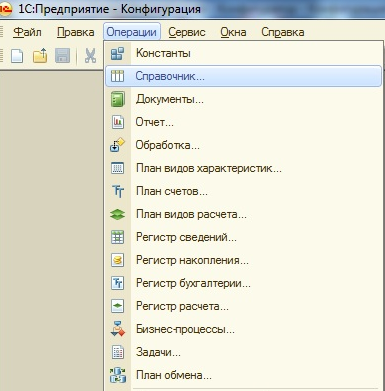
Task: Click the Отчет chart icon
Action: click(x=117, y=122)
